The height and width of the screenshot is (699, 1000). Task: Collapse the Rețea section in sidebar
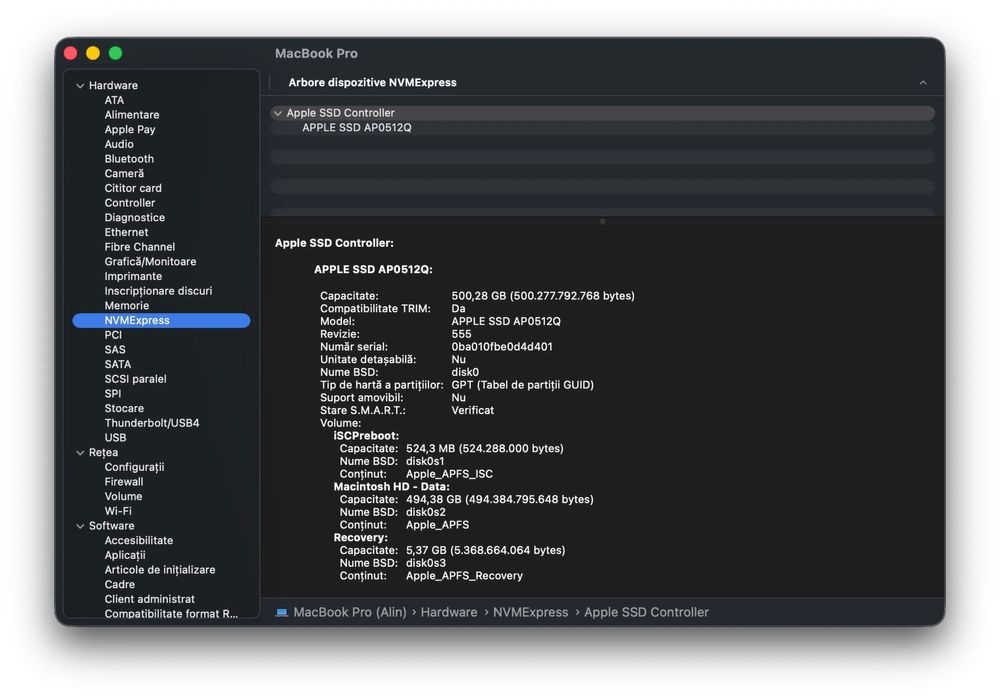click(x=80, y=453)
